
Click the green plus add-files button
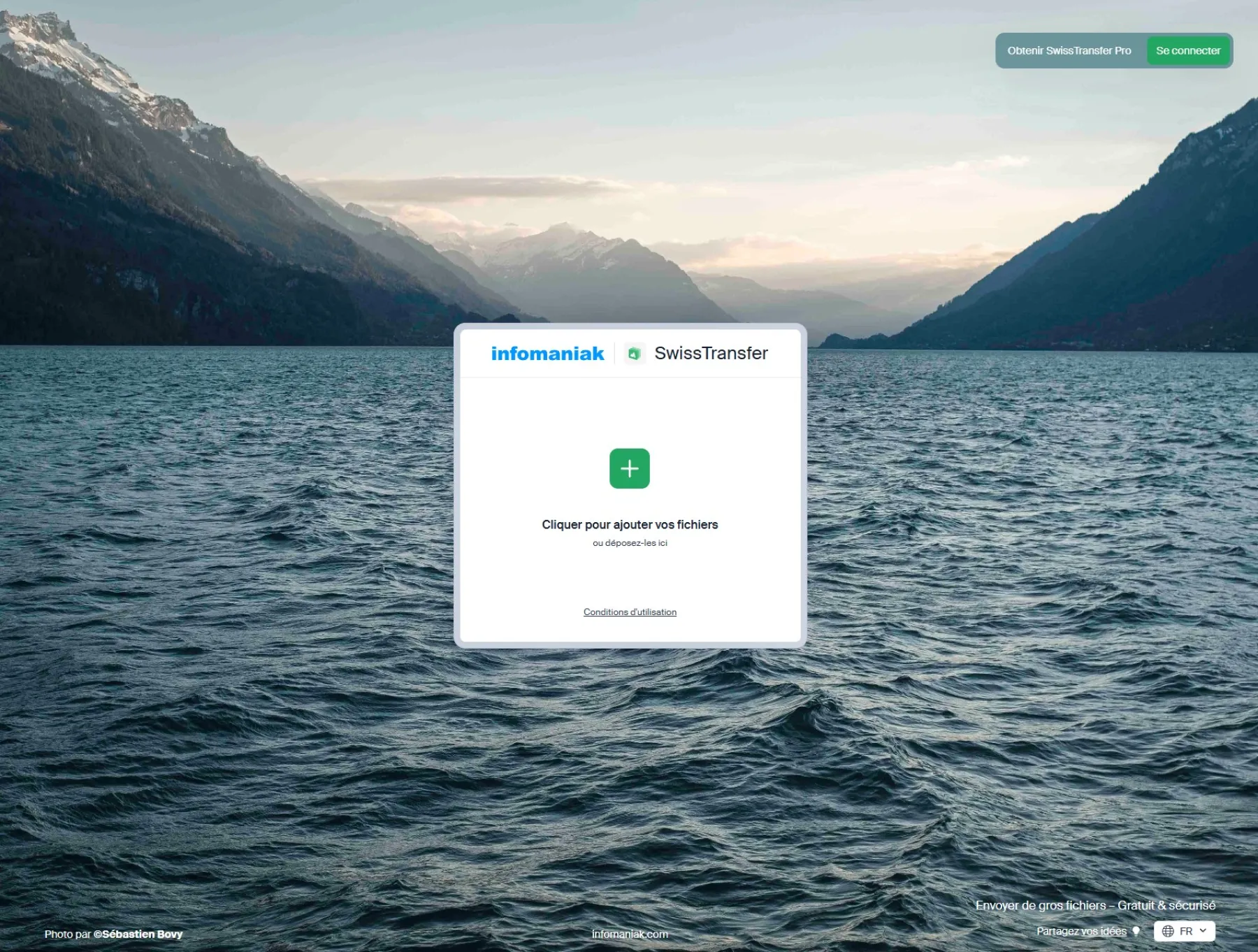click(x=629, y=468)
